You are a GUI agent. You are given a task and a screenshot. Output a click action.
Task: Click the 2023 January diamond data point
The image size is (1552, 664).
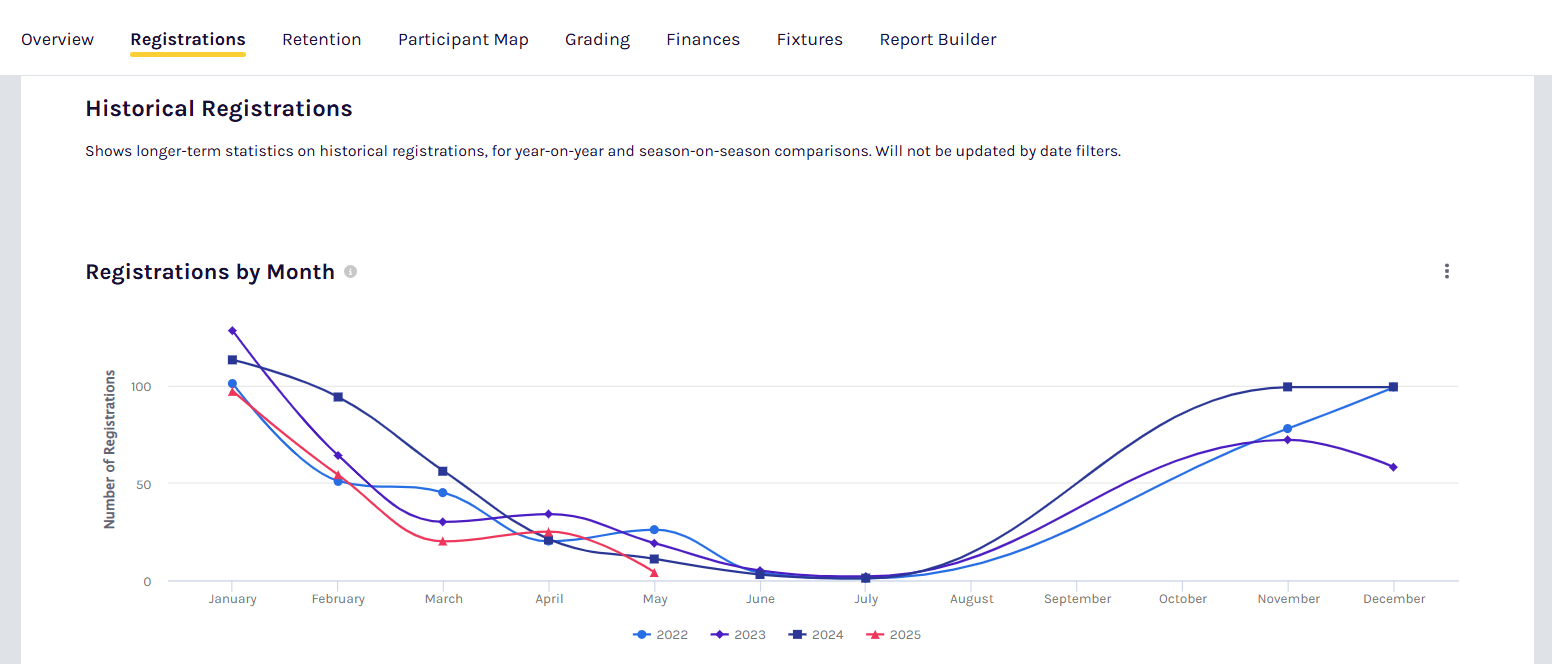coord(232,331)
